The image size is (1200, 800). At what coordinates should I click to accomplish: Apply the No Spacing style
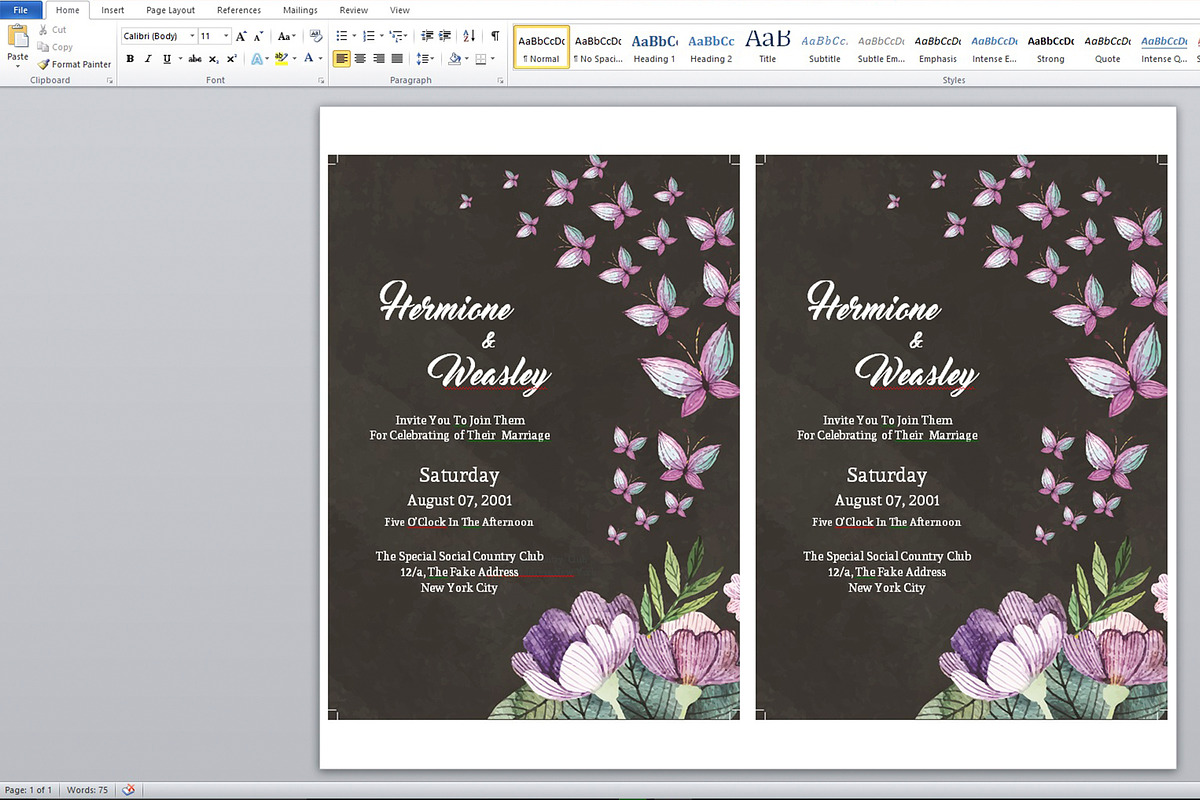click(x=598, y=47)
